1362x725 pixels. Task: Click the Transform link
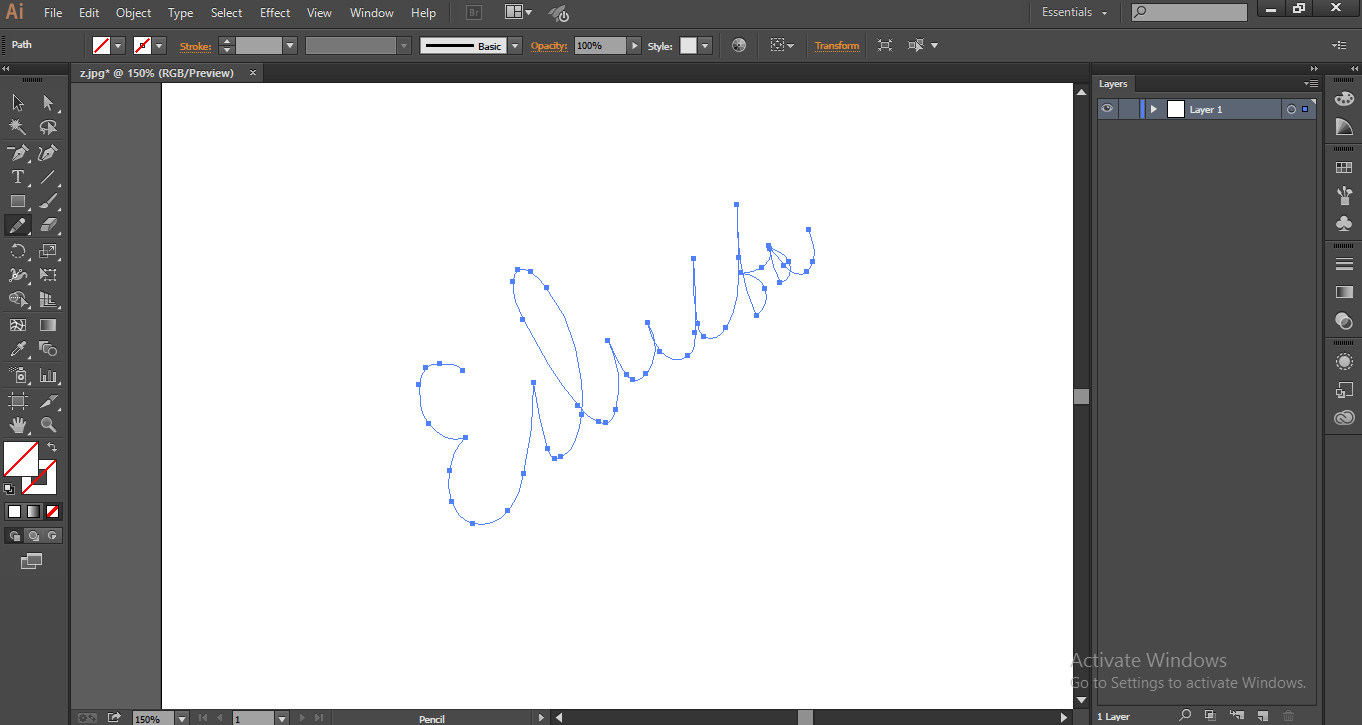(837, 46)
